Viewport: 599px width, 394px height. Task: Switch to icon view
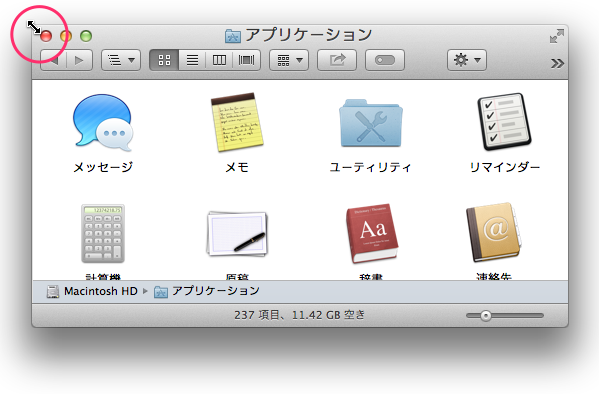pyautogui.click(x=164, y=60)
